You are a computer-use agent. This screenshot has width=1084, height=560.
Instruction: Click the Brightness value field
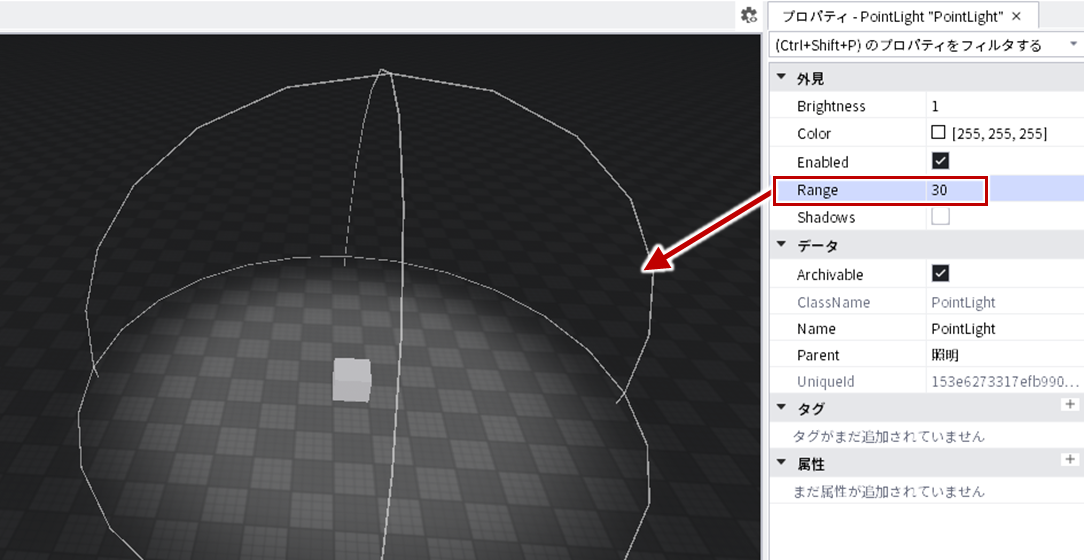click(x=1004, y=106)
